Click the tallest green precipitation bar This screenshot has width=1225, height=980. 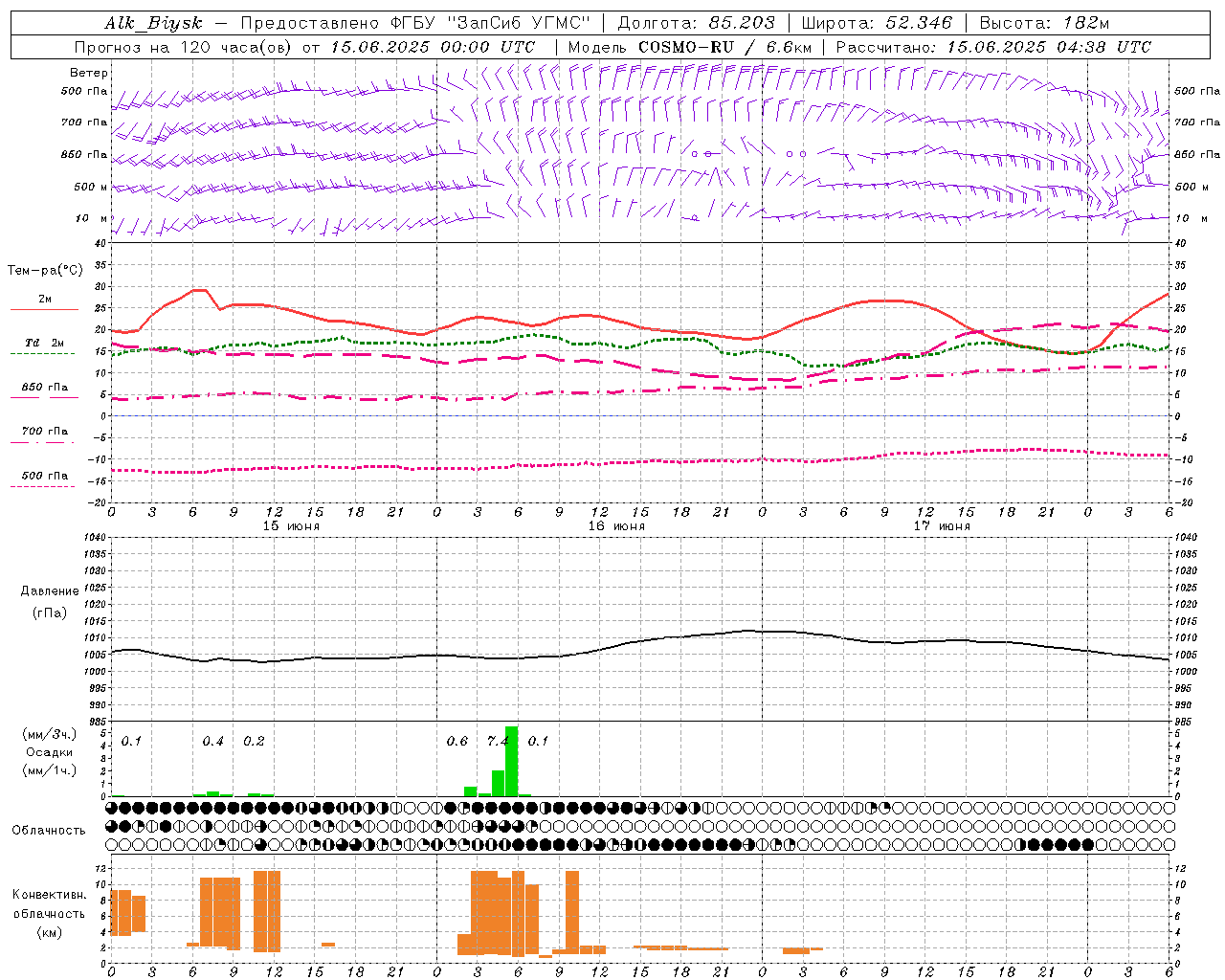pyautogui.click(x=511, y=762)
